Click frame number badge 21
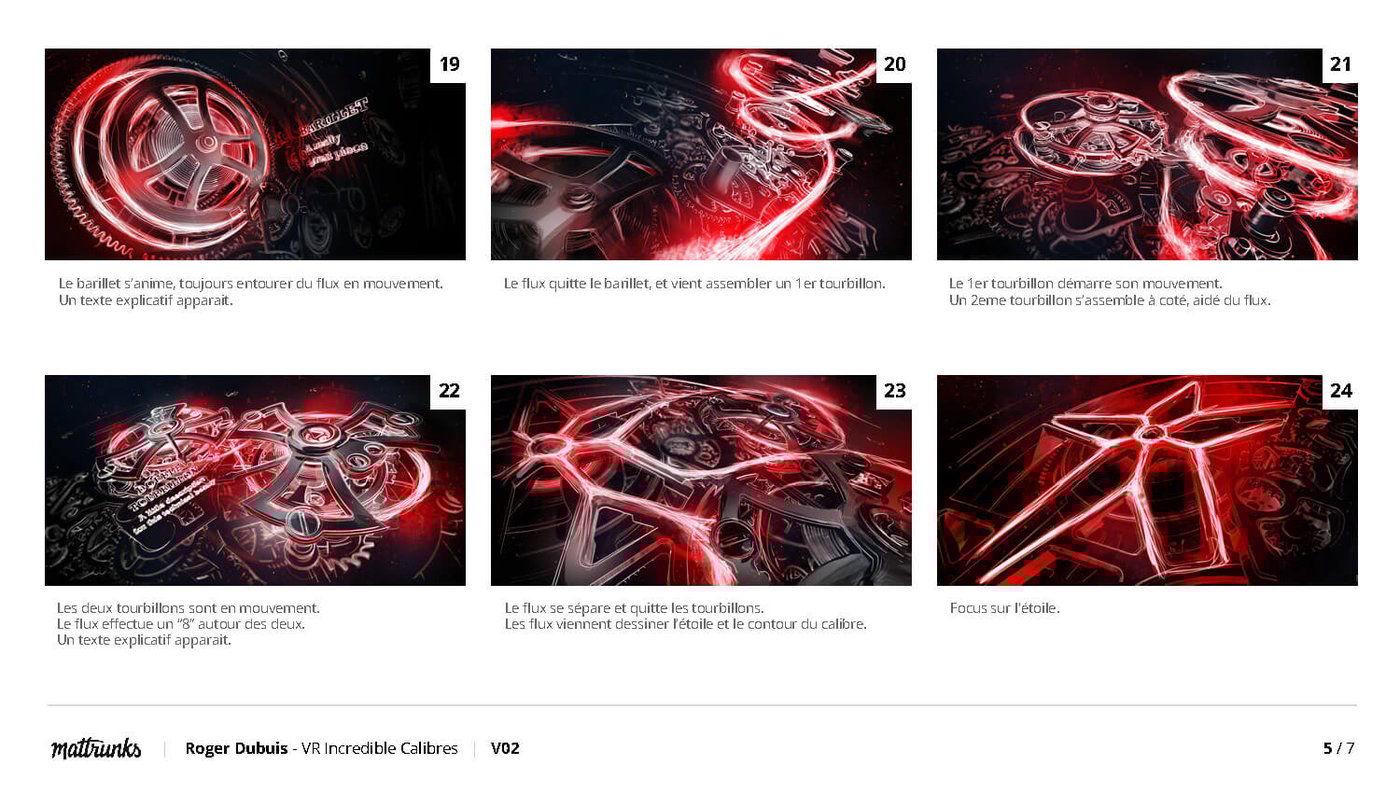The height and width of the screenshot is (793, 1400). point(1340,65)
